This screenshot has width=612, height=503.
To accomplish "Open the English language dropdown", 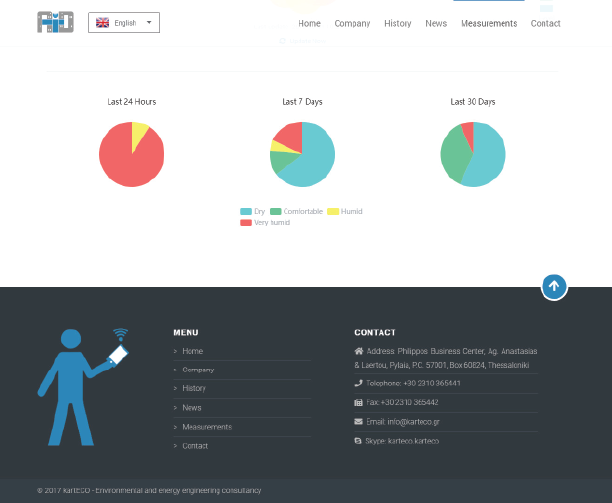I will point(124,22).
